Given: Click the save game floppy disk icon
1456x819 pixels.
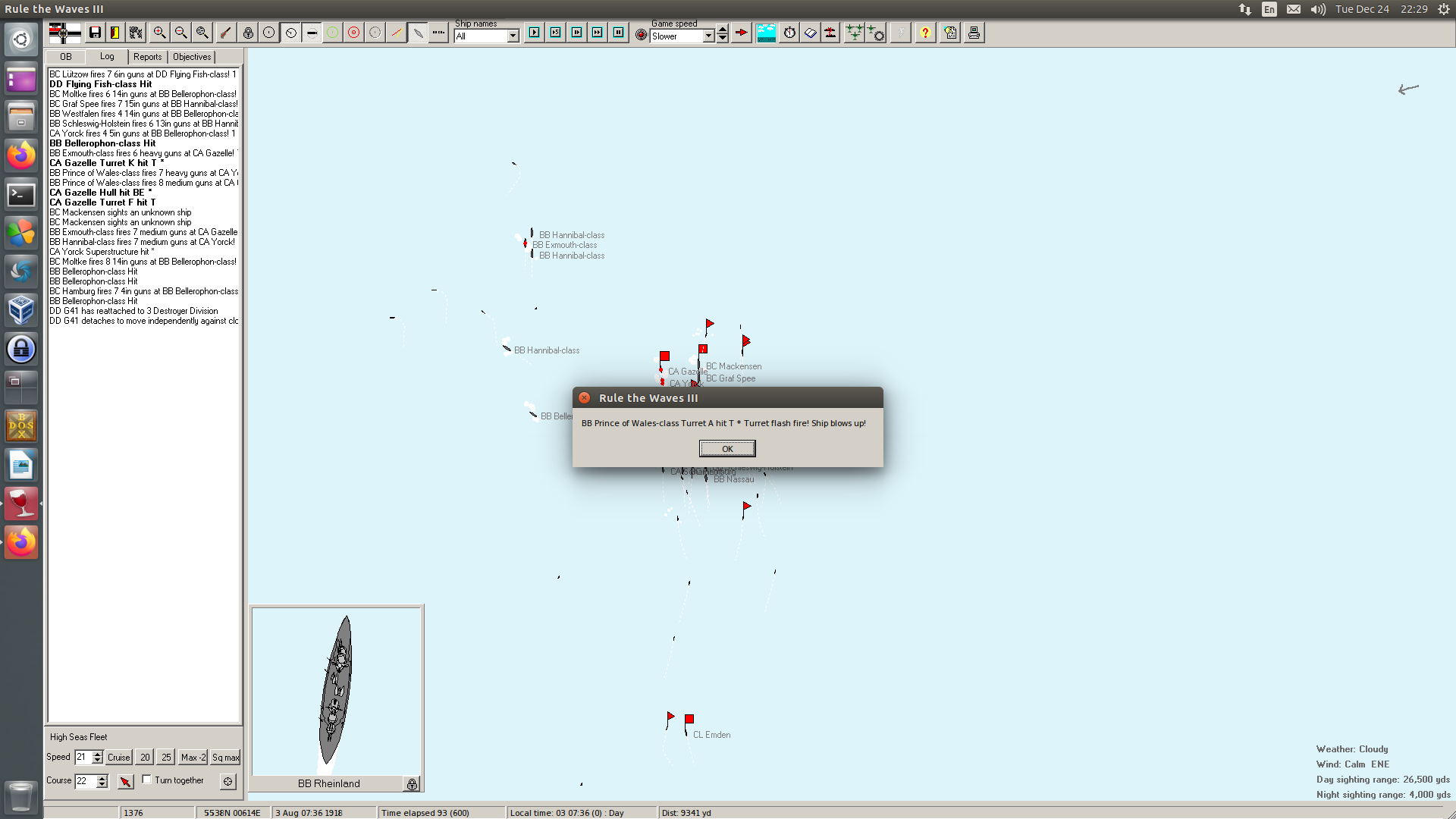Looking at the screenshot, I should (95, 33).
